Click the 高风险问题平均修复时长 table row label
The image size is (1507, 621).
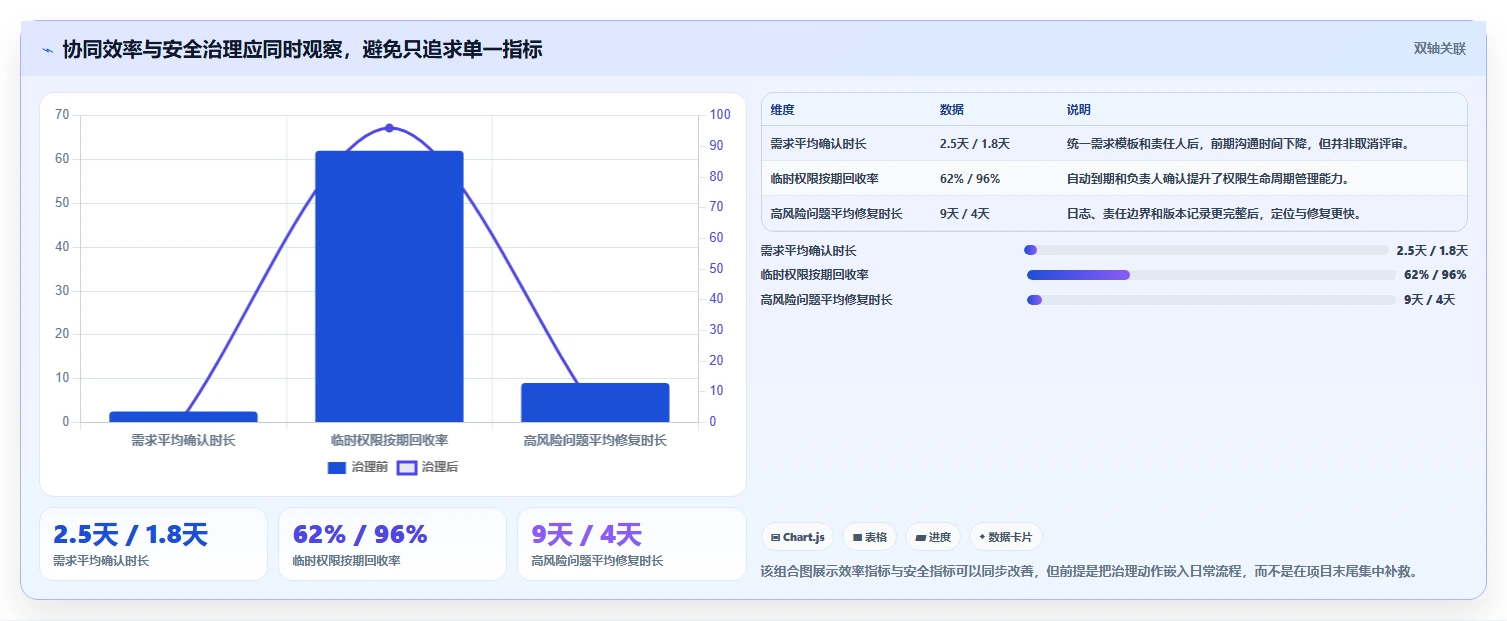tap(836, 214)
